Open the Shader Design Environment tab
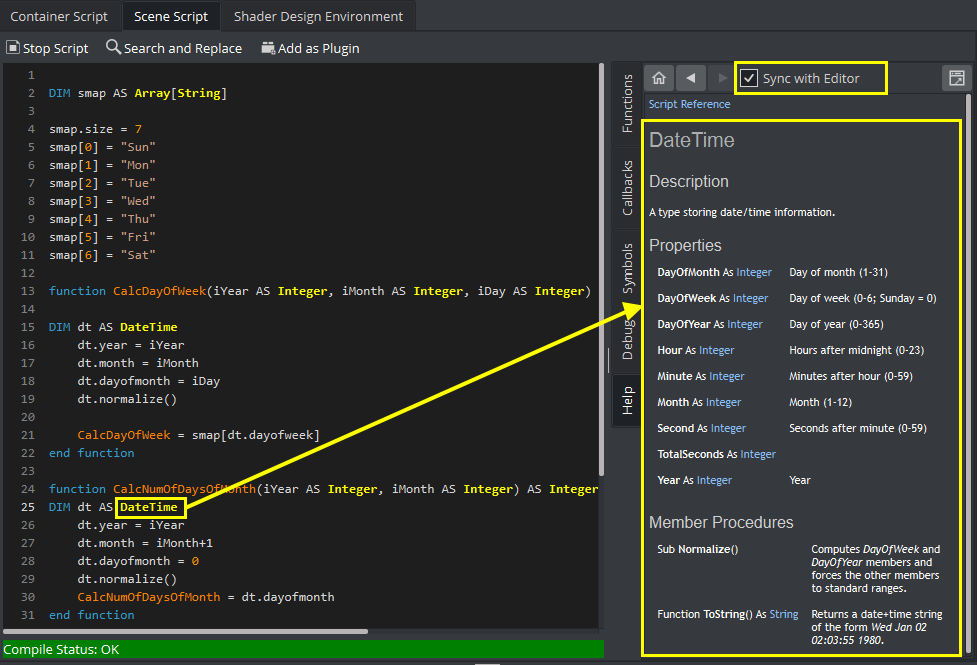 tap(318, 16)
